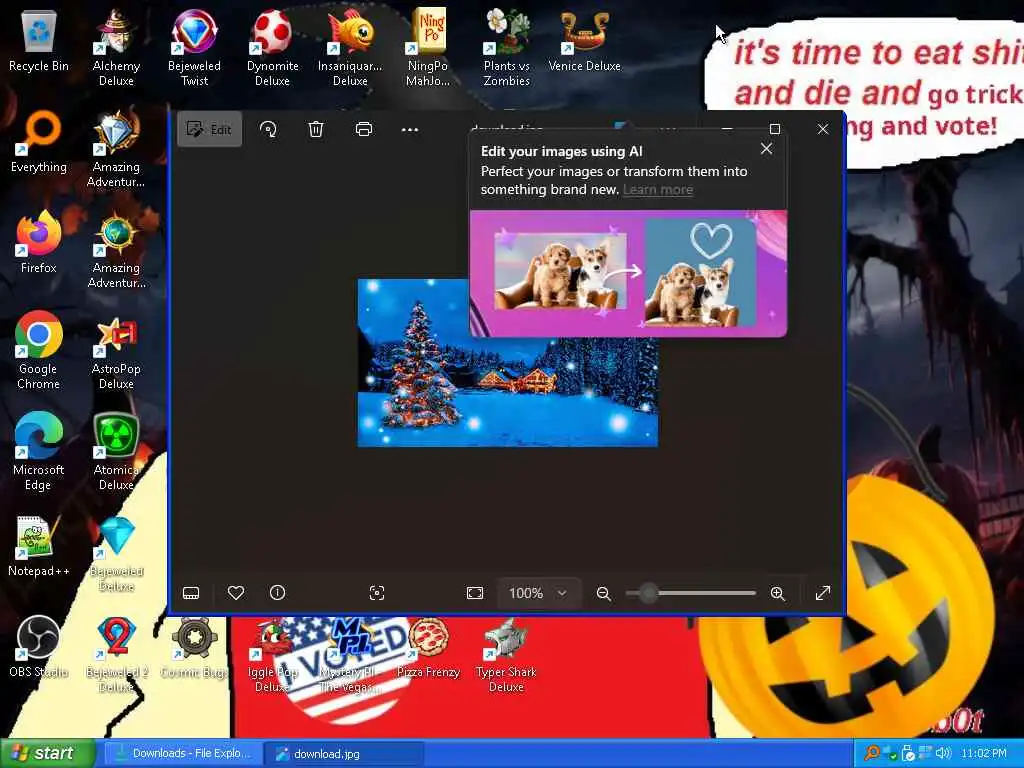The height and width of the screenshot is (768, 1024).
Task: Select the Typer Shark Deluxe desktop shortcut
Action: click(506, 654)
